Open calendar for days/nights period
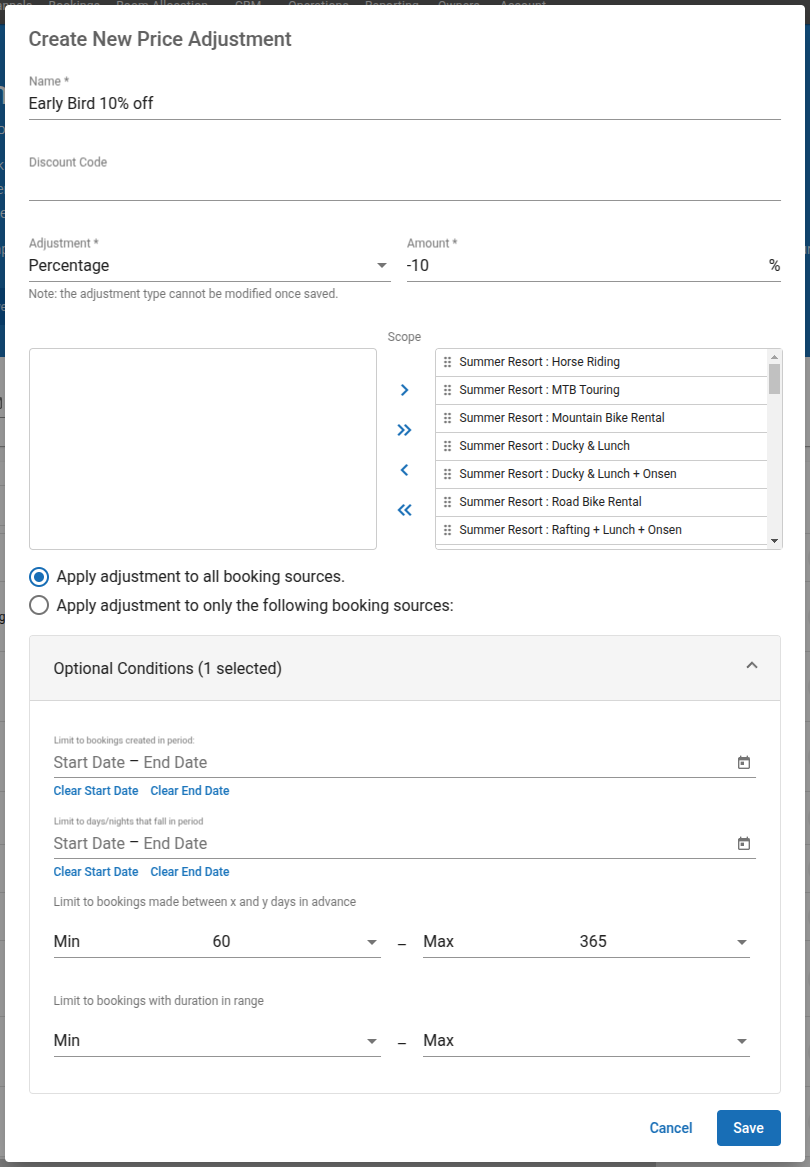This screenshot has width=810, height=1167. [743, 844]
